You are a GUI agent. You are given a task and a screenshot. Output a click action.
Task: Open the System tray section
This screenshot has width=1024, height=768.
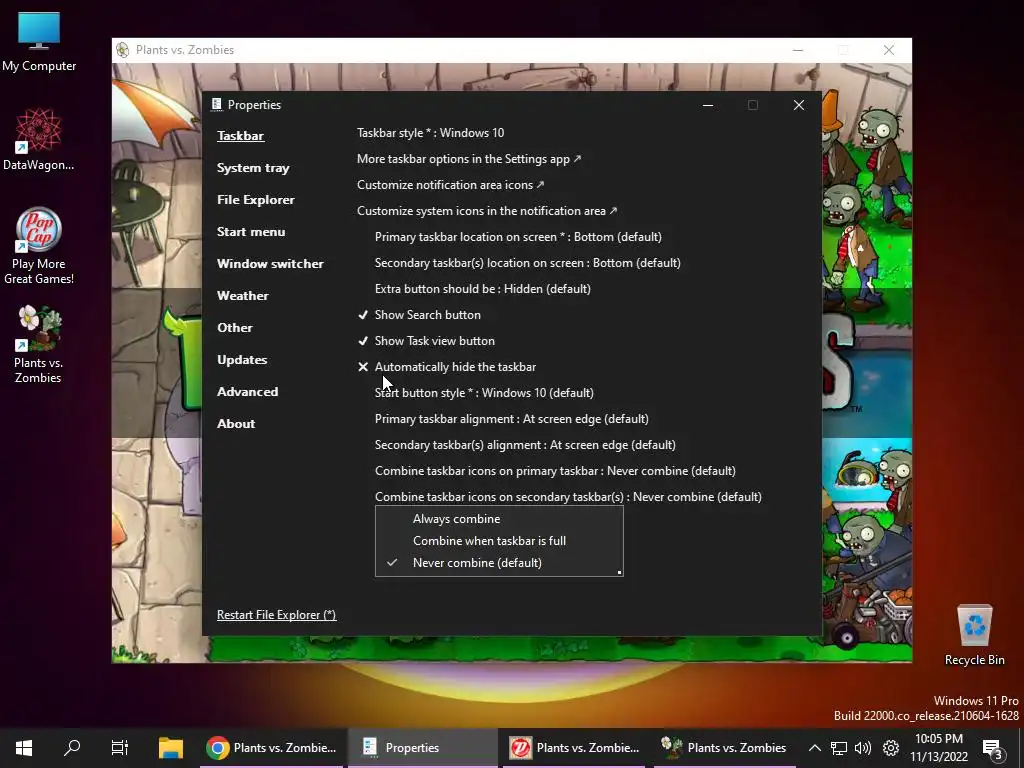point(253,168)
